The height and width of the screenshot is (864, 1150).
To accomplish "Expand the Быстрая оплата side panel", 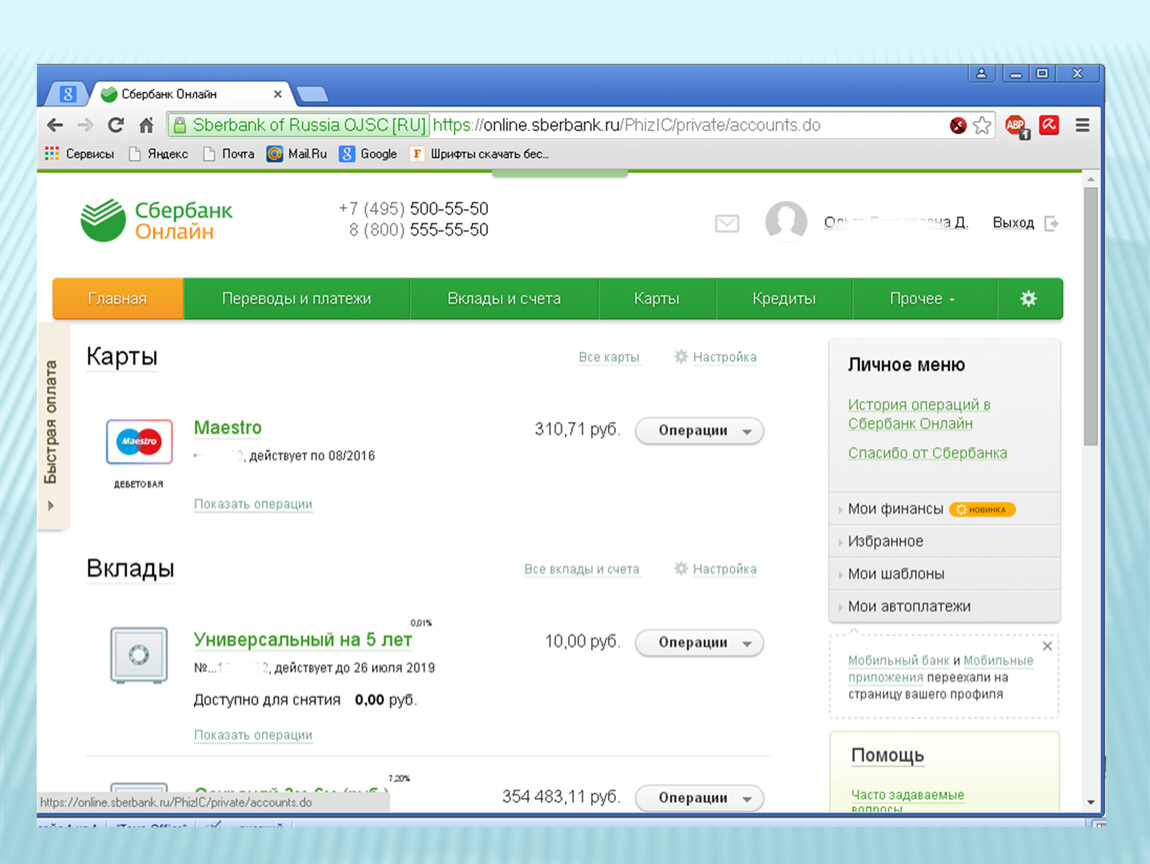I will [x=52, y=428].
